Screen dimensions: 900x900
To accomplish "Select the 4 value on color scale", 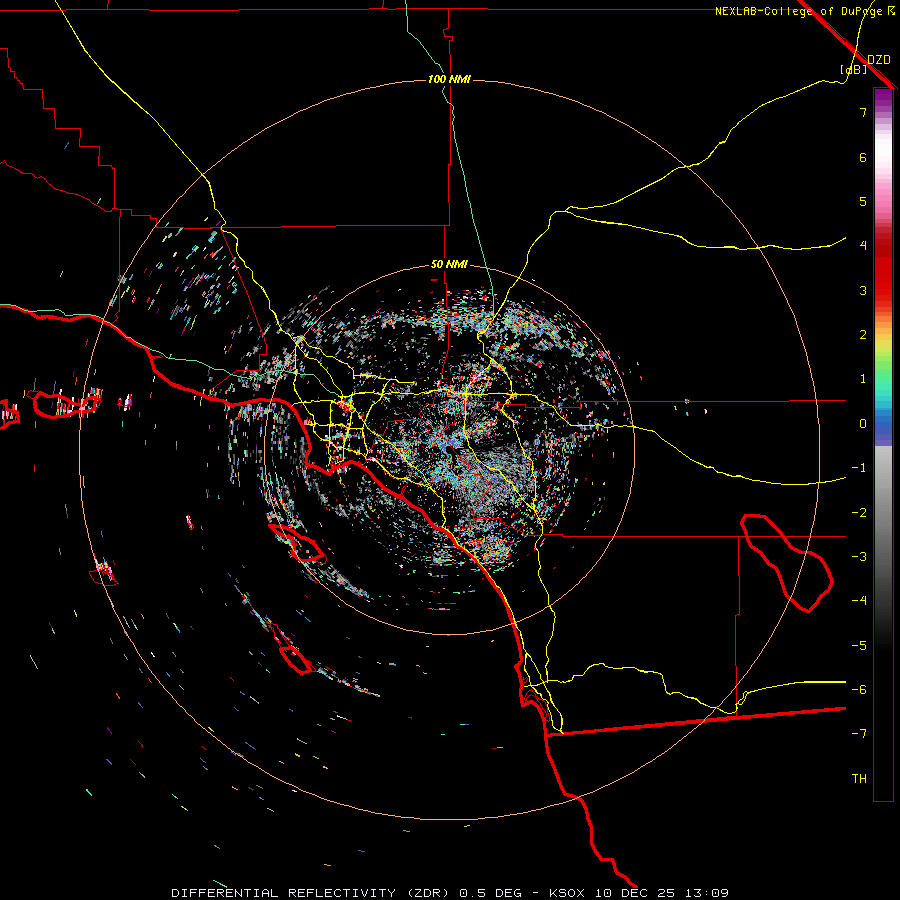I will (863, 246).
